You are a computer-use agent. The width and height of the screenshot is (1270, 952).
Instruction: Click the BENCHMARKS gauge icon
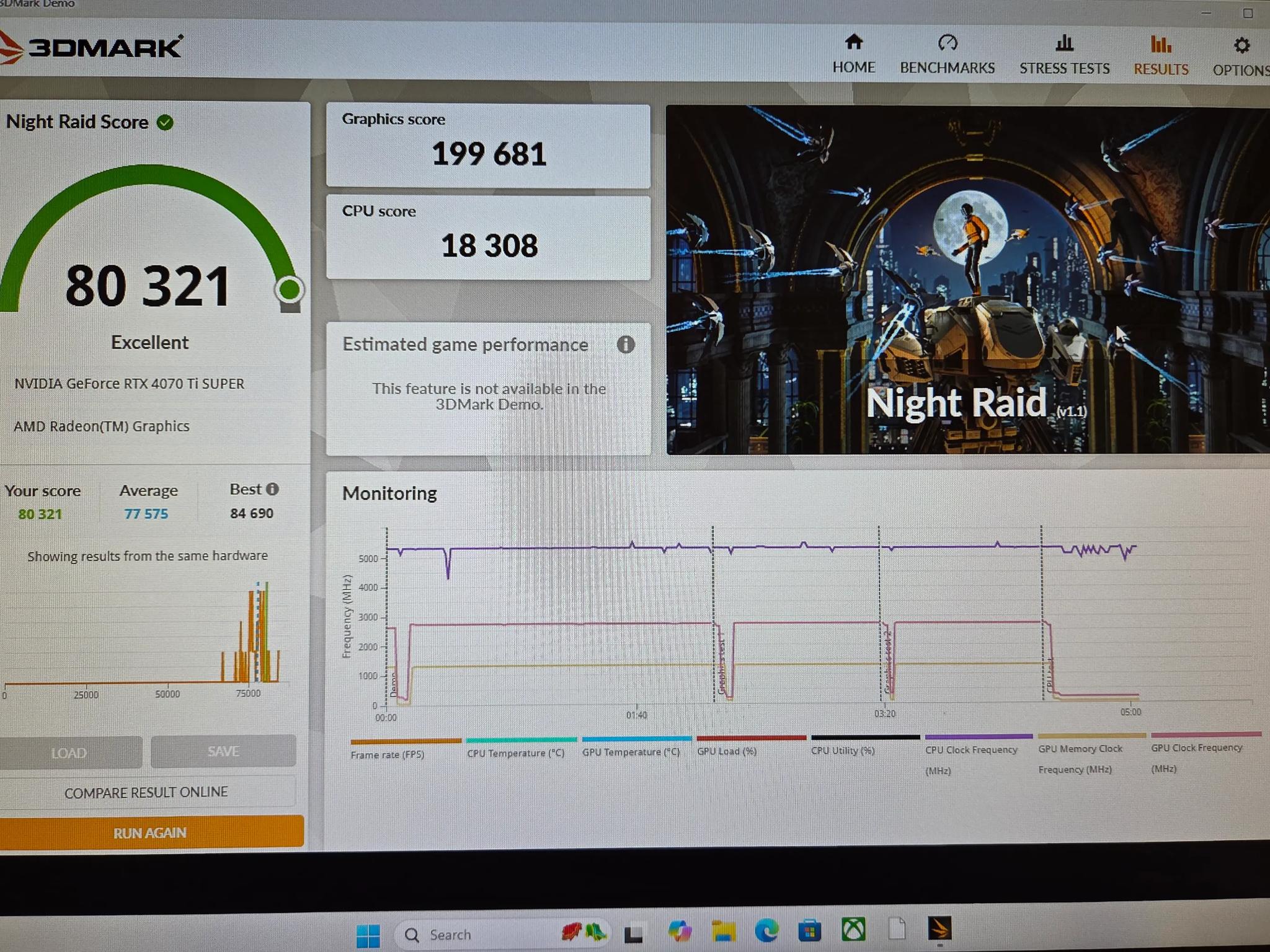tap(948, 43)
